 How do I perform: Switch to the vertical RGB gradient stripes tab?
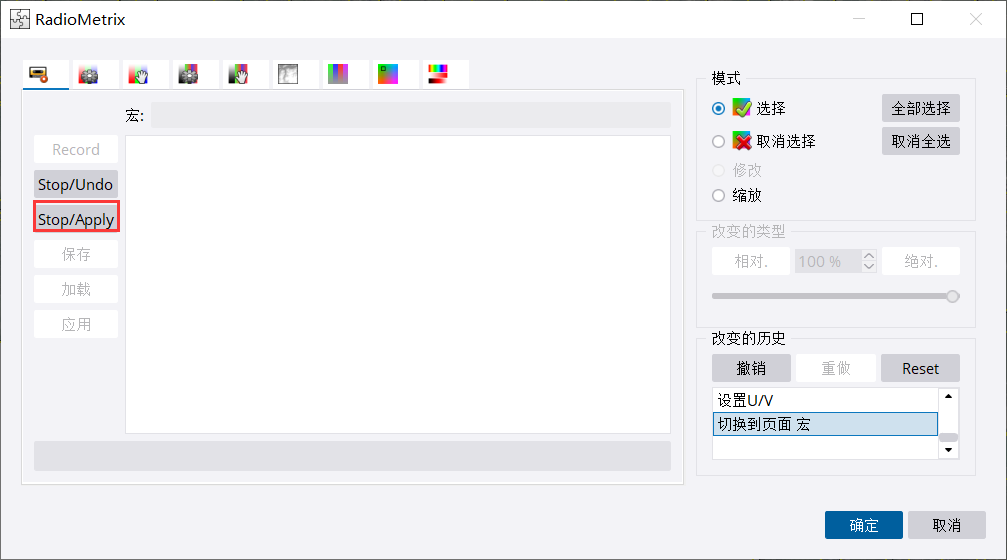338,75
